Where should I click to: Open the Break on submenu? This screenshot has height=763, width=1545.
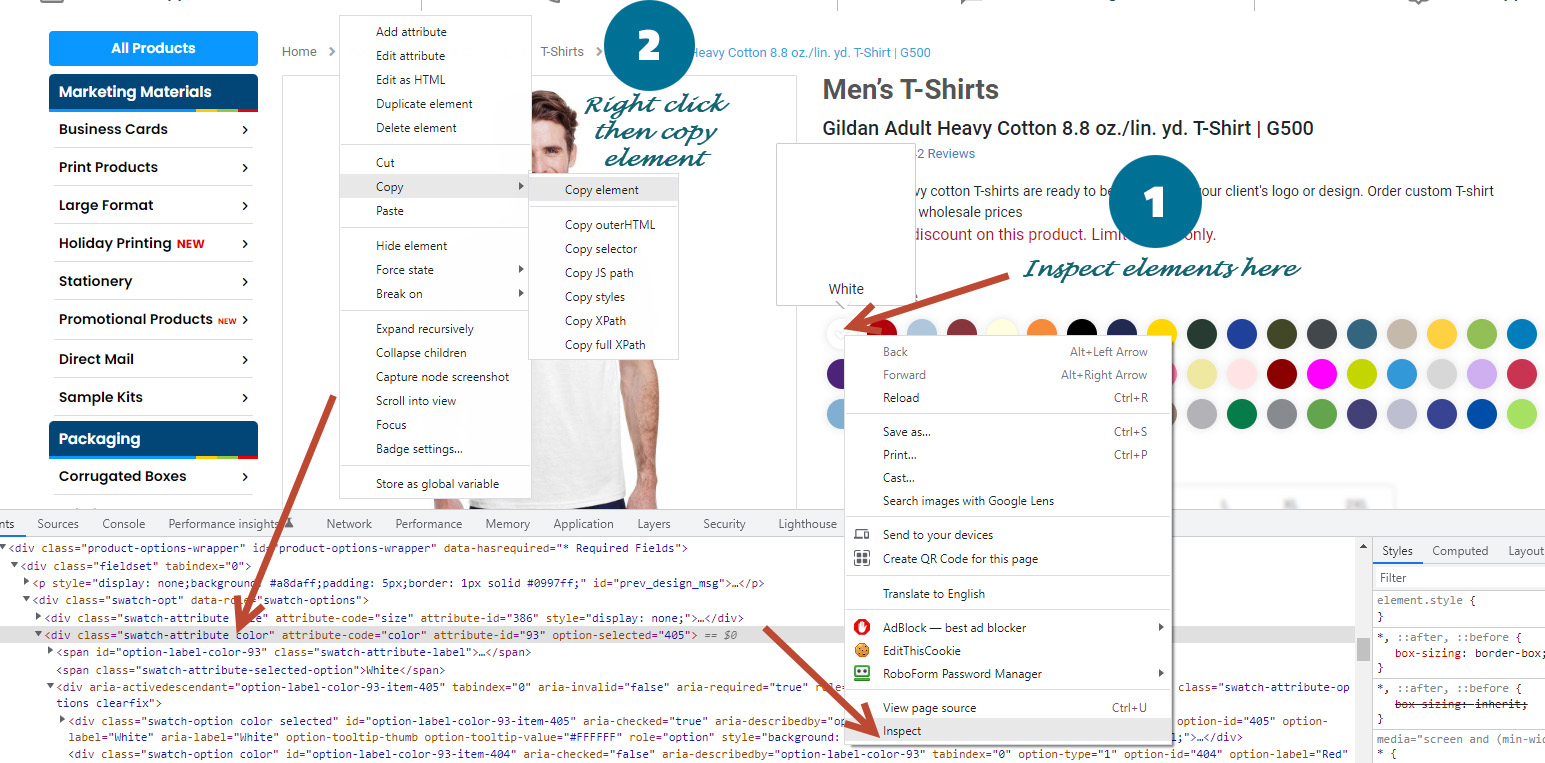435,294
